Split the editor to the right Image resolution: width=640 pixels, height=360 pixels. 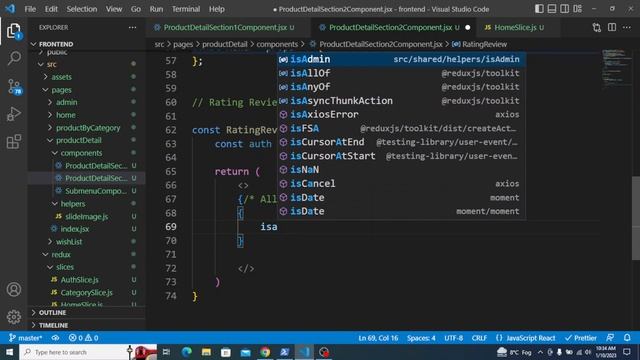click(x=611, y=27)
